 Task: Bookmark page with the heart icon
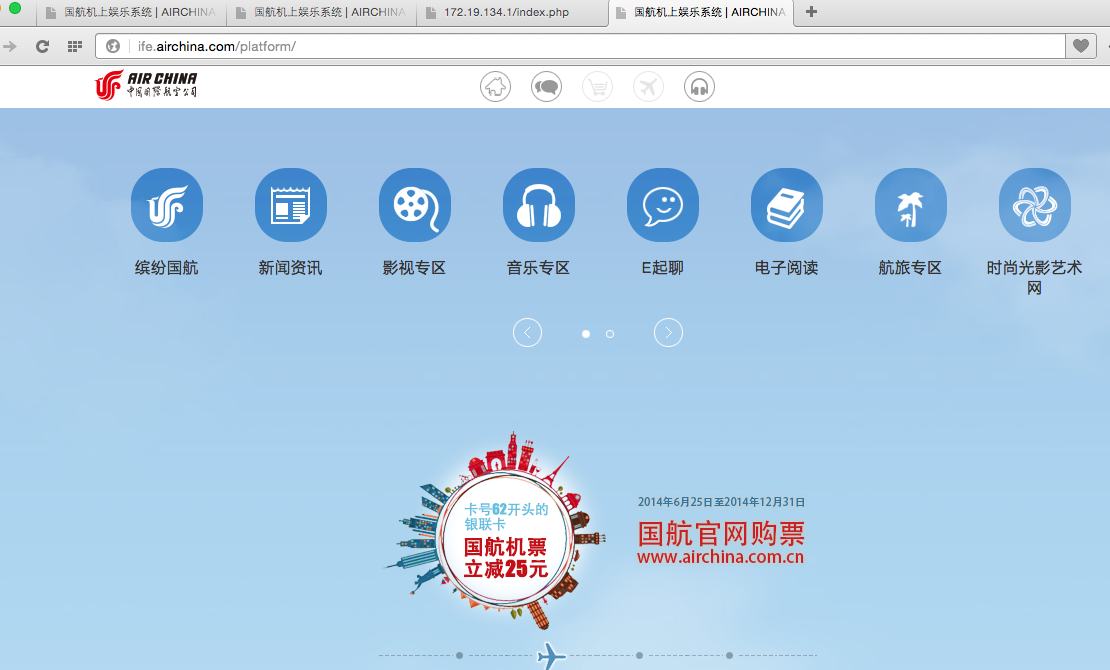coord(1081,46)
